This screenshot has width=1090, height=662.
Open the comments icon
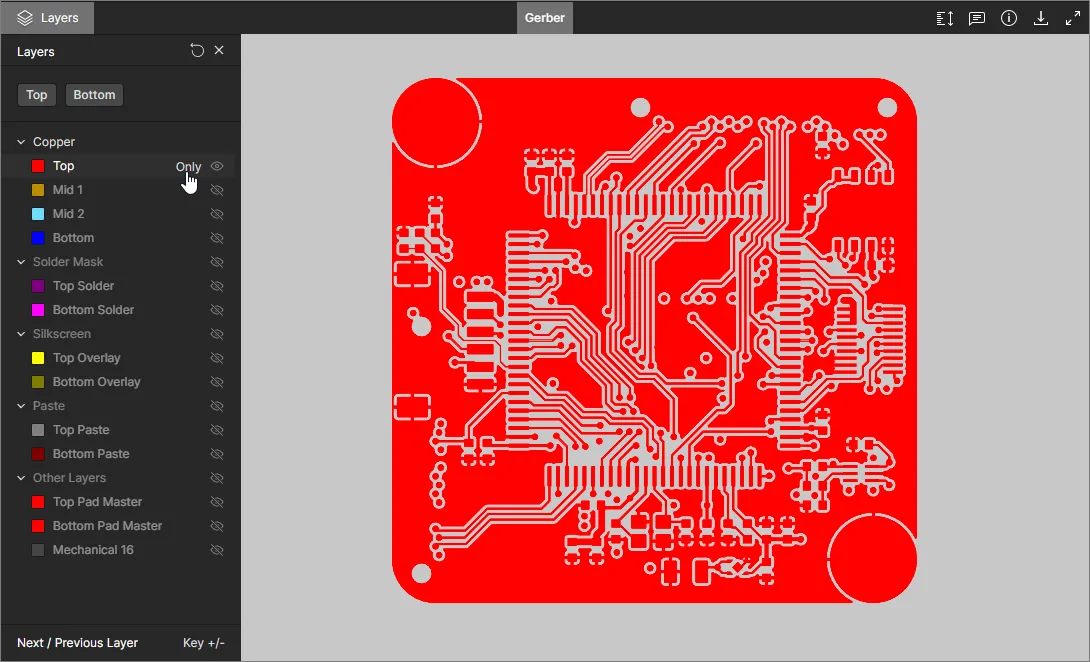click(x=977, y=18)
